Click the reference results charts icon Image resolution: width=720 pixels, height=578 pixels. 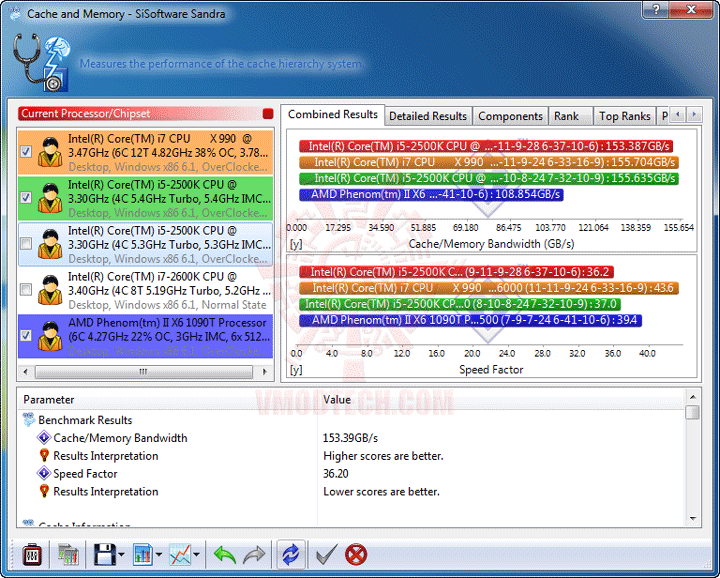coord(68,555)
